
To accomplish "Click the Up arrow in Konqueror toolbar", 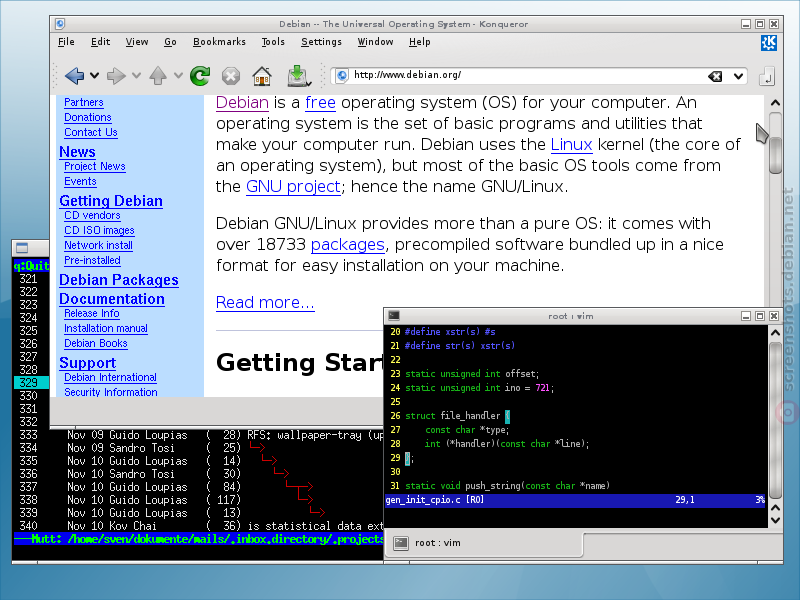I will [x=158, y=76].
